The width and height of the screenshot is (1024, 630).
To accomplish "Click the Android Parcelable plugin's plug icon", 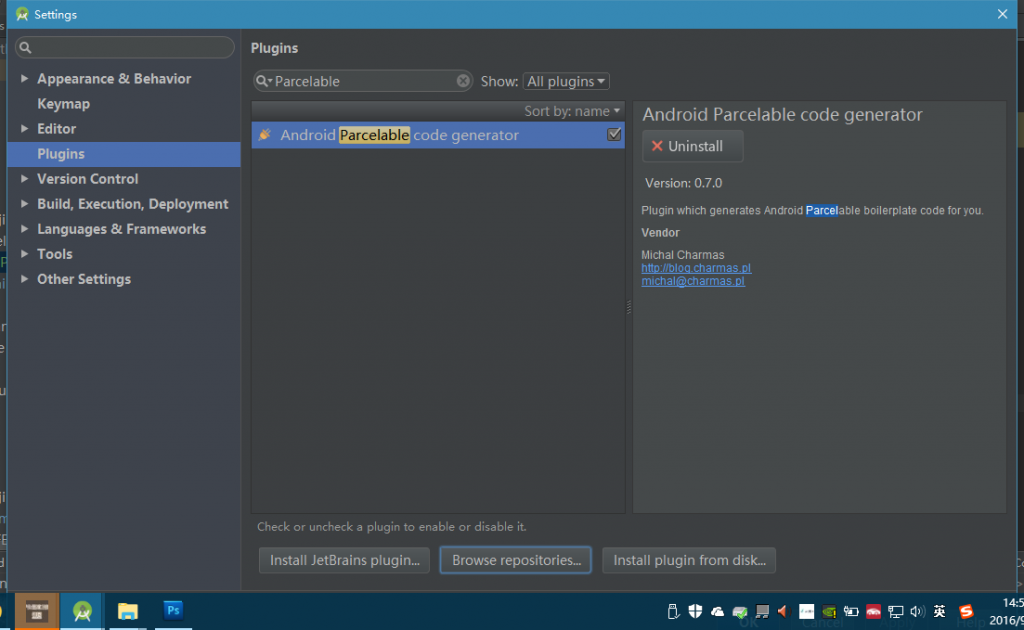I will tap(265, 135).
